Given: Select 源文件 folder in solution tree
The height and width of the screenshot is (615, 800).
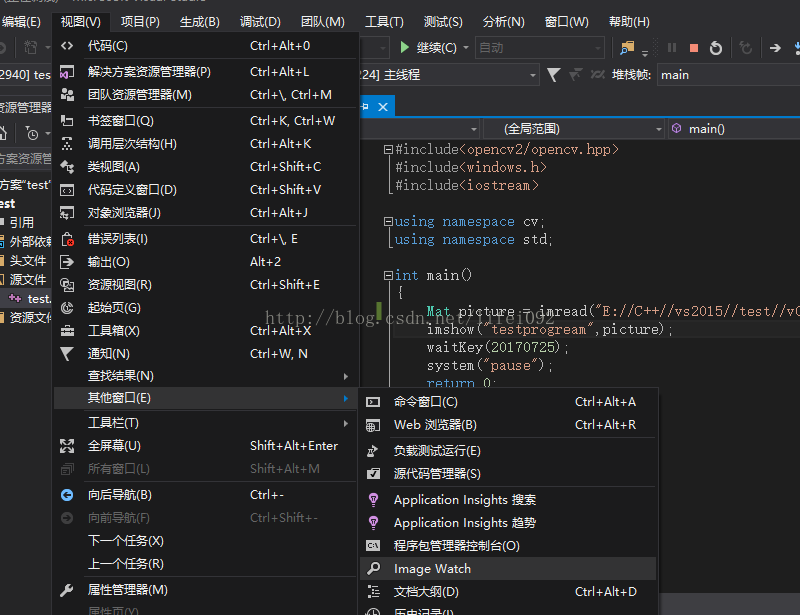Looking at the screenshot, I should tap(28, 280).
